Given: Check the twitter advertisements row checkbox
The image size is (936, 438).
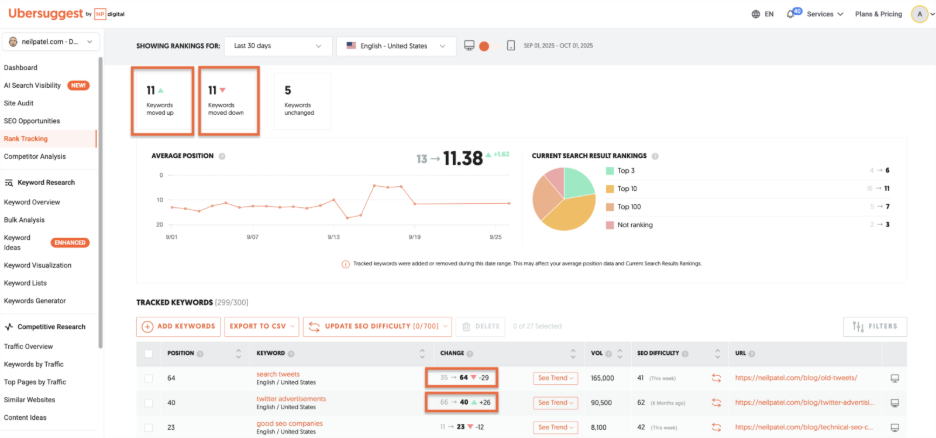Looking at the screenshot, I should (149, 403).
